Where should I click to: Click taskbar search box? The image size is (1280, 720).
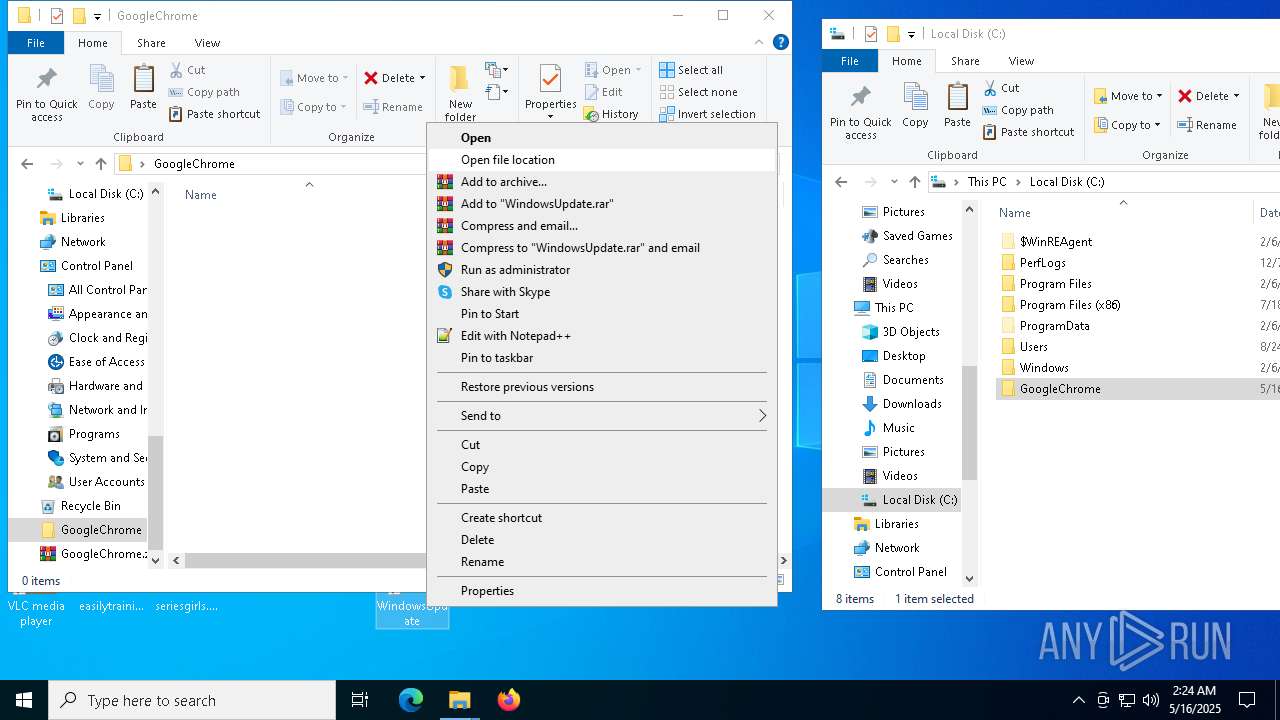coord(192,700)
